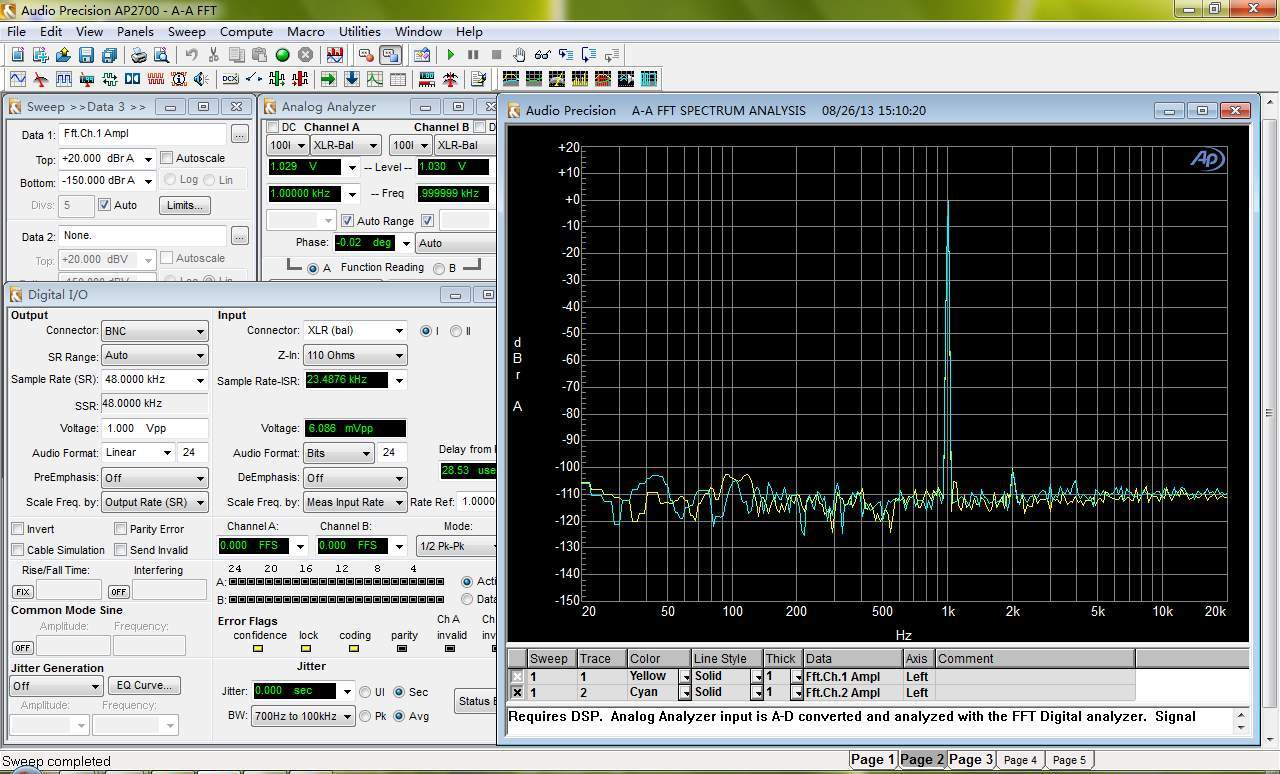Open the Compute menu
Image resolution: width=1280 pixels, height=774 pixels.
(x=246, y=31)
